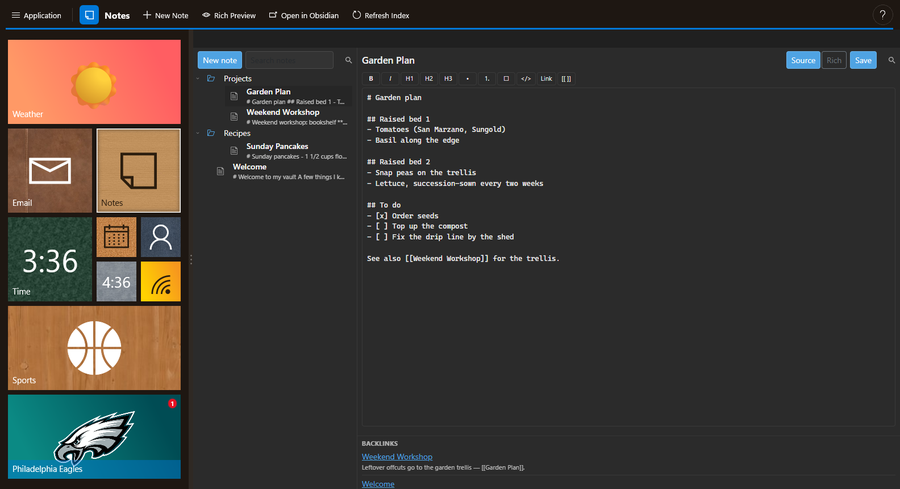Click the '[x] Order seeds' line
Image resolution: width=900 pixels, height=489 pixels.
(402, 216)
